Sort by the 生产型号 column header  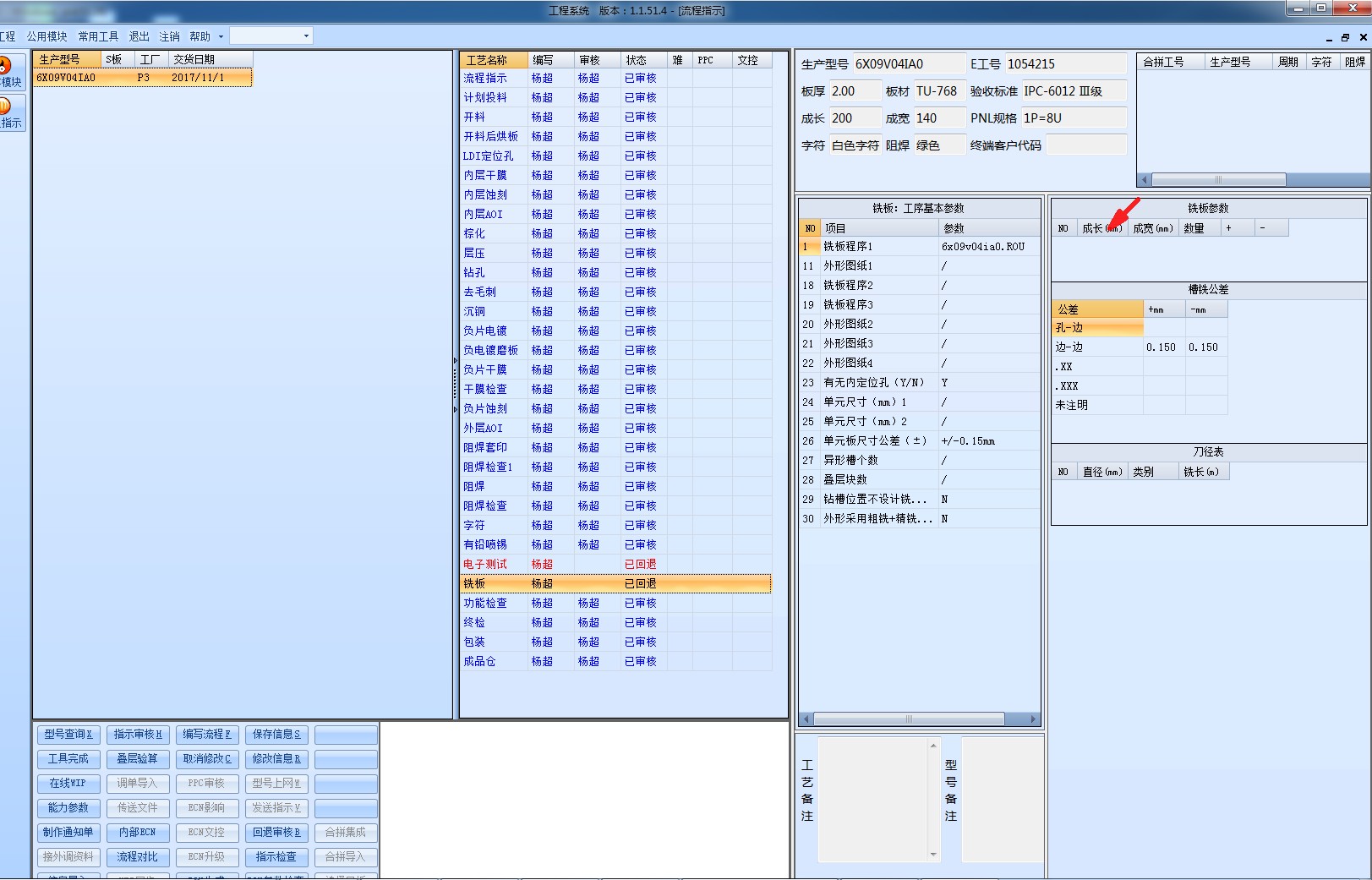click(67, 59)
